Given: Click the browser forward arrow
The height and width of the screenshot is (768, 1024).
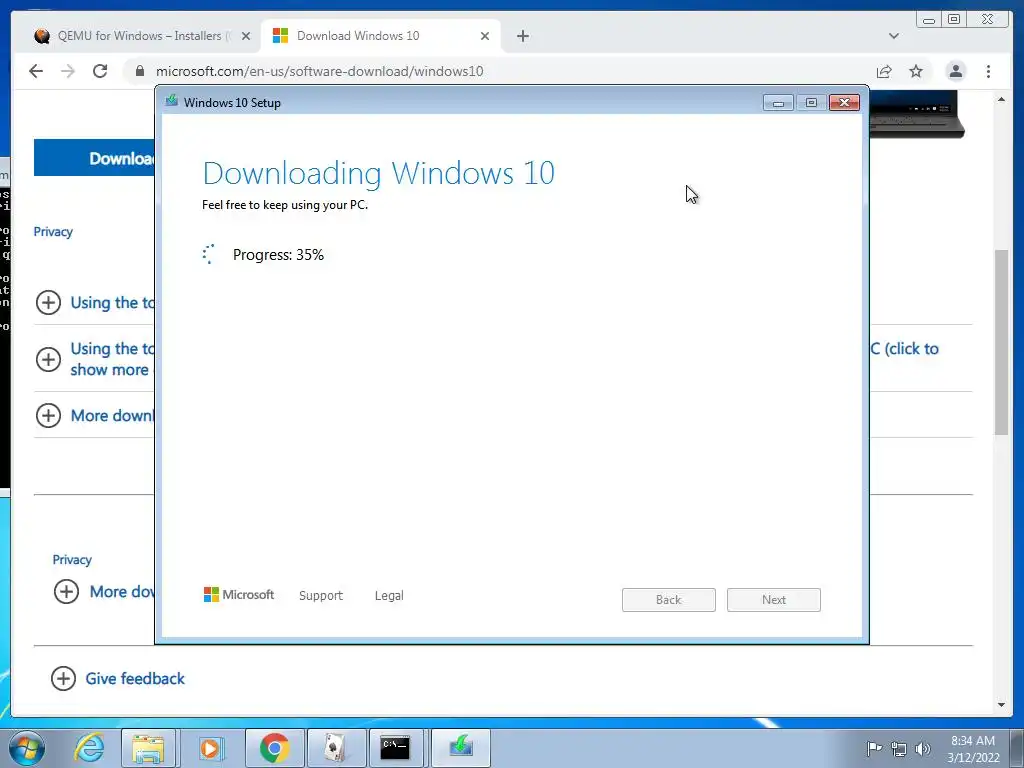Looking at the screenshot, I should tap(68, 71).
